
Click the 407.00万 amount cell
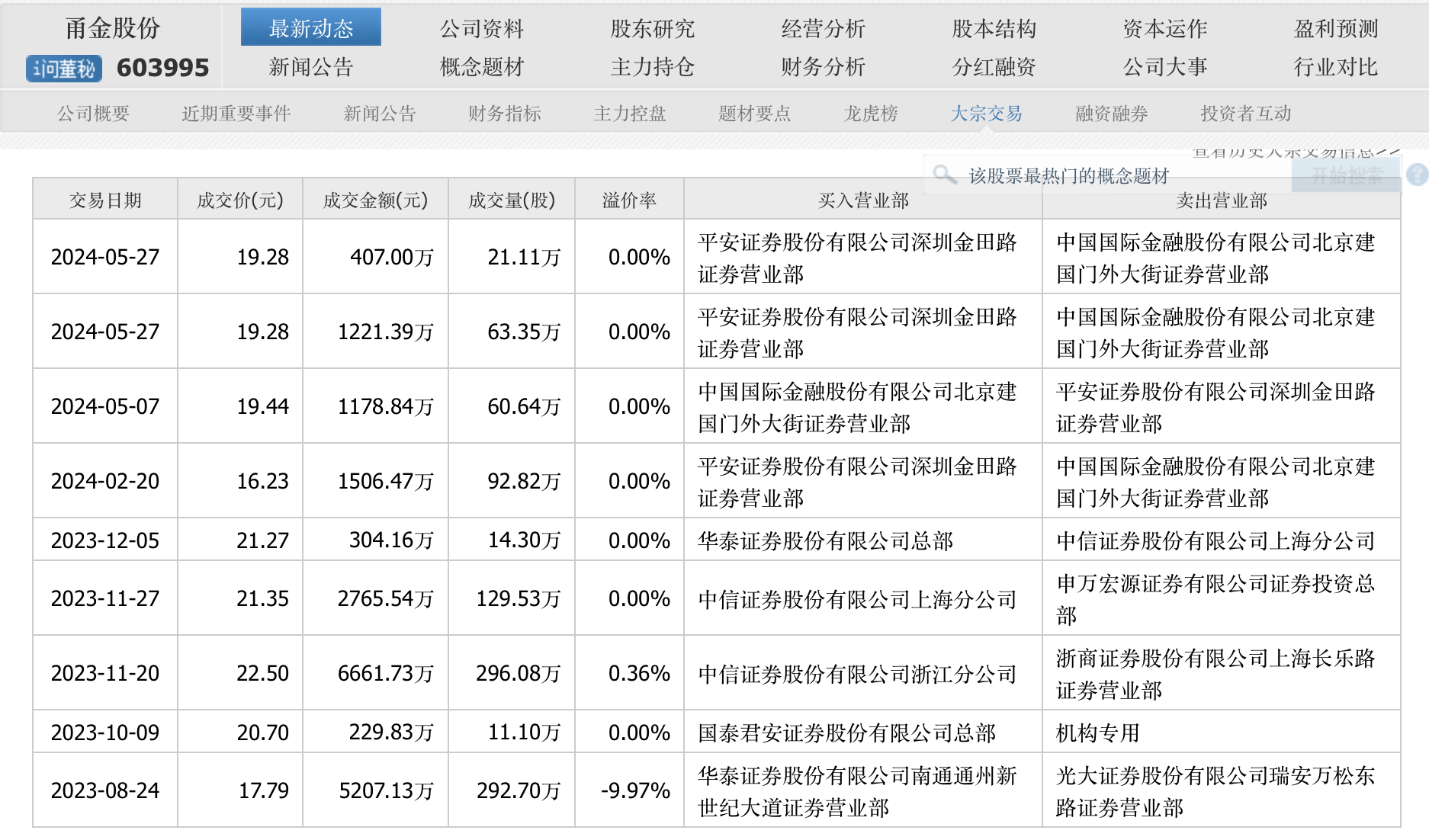point(375,257)
